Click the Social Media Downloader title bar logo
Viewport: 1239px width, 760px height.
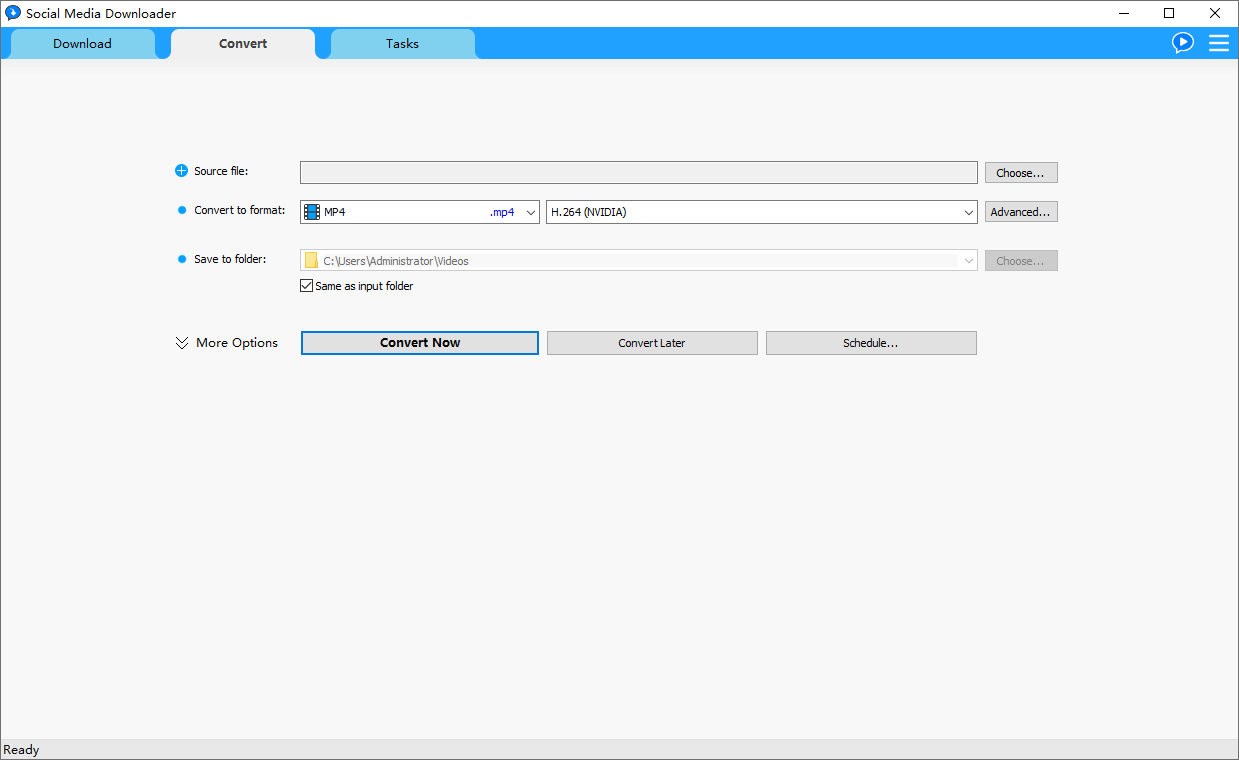[x=13, y=13]
